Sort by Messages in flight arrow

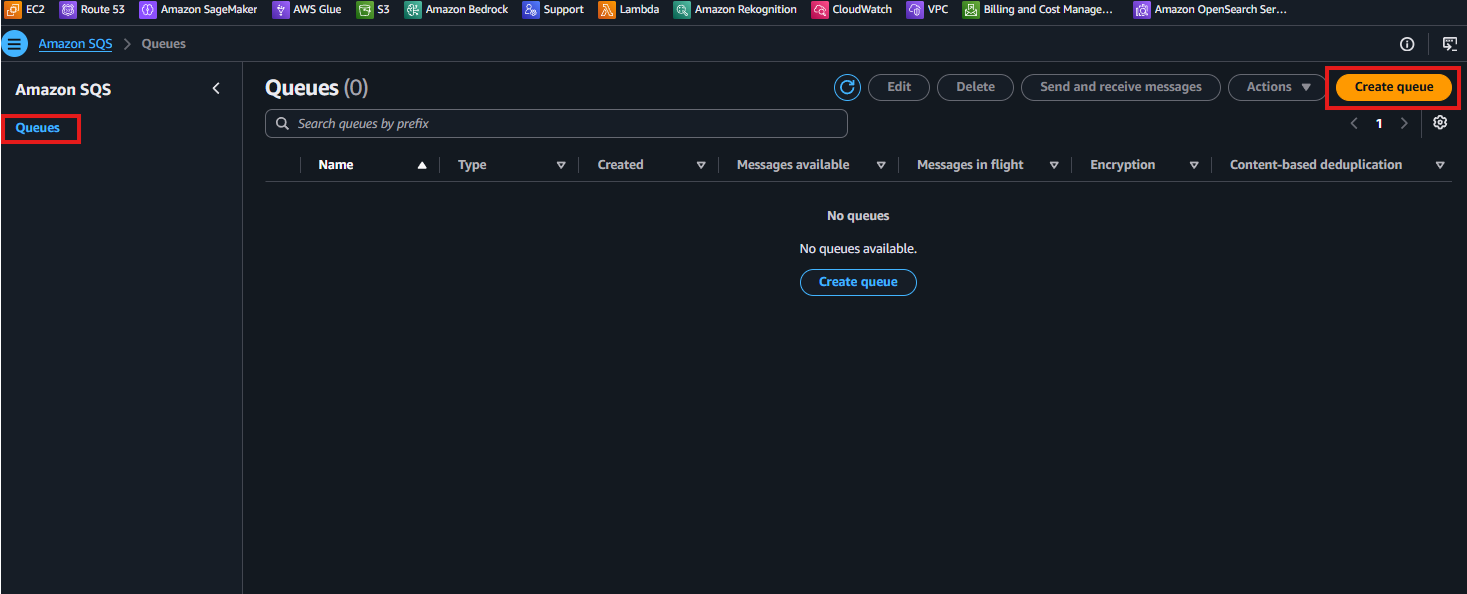1054,165
